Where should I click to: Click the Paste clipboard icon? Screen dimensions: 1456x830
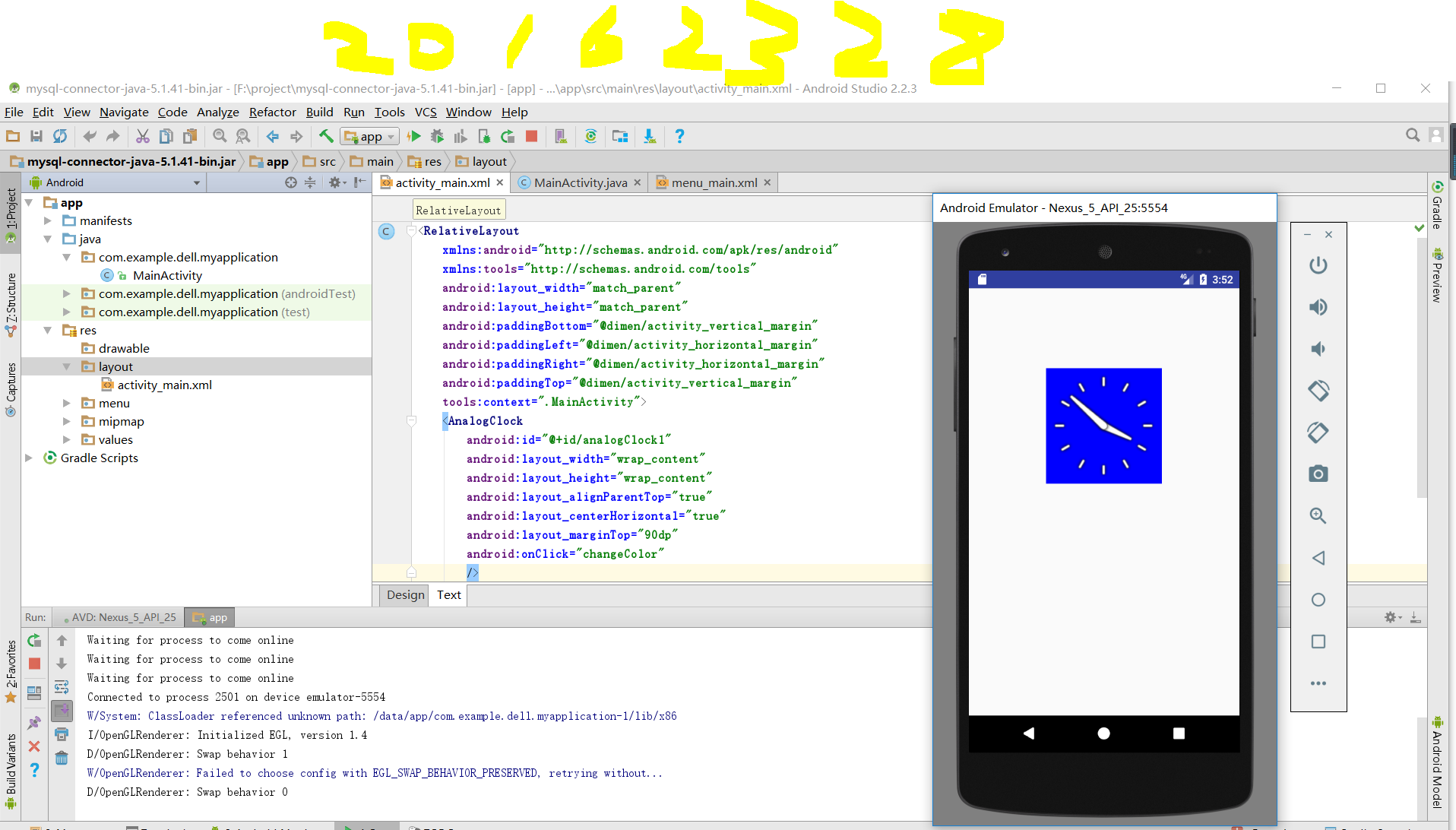(190, 136)
